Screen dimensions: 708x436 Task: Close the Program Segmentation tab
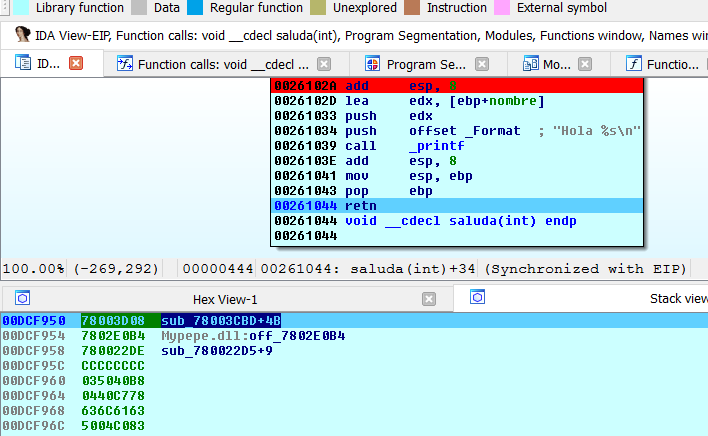click(481, 64)
